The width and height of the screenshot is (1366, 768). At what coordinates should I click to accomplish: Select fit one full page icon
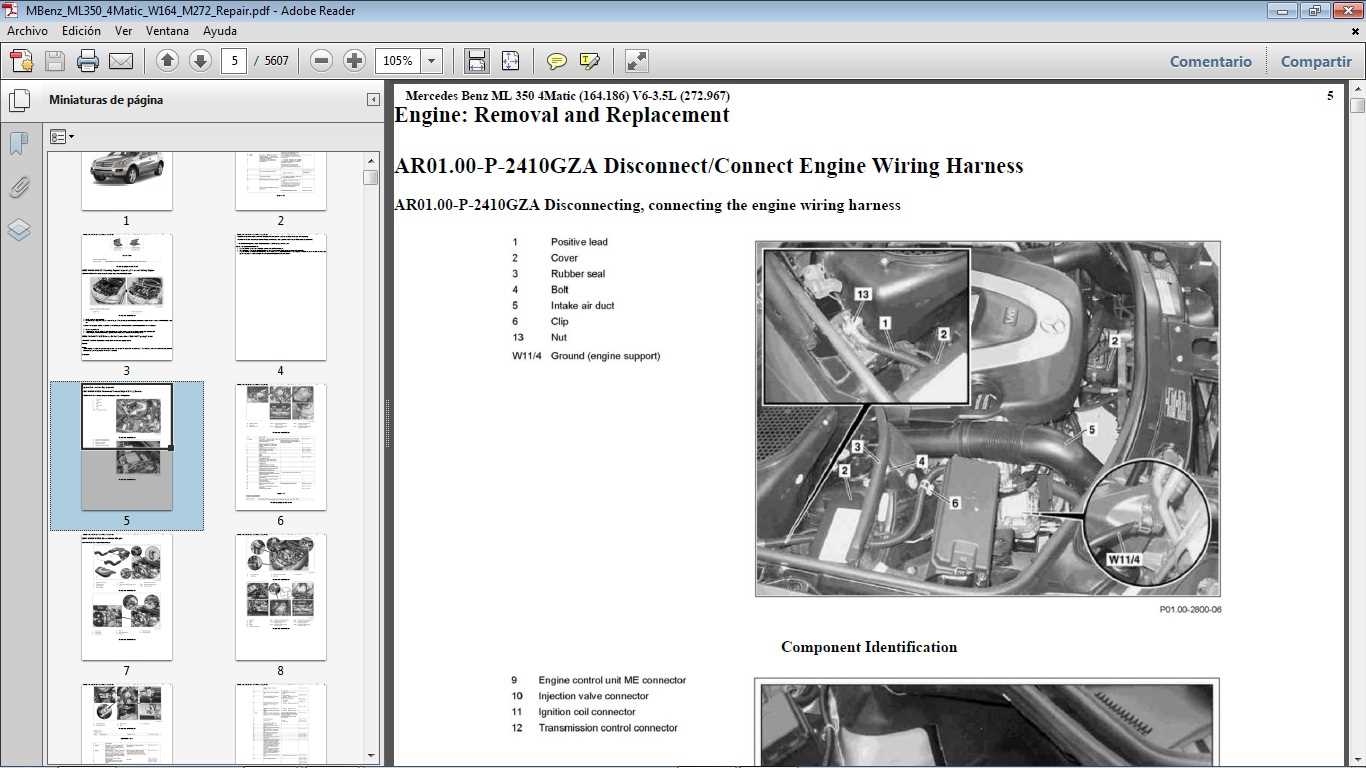pyautogui.click(x=510, y=61)
